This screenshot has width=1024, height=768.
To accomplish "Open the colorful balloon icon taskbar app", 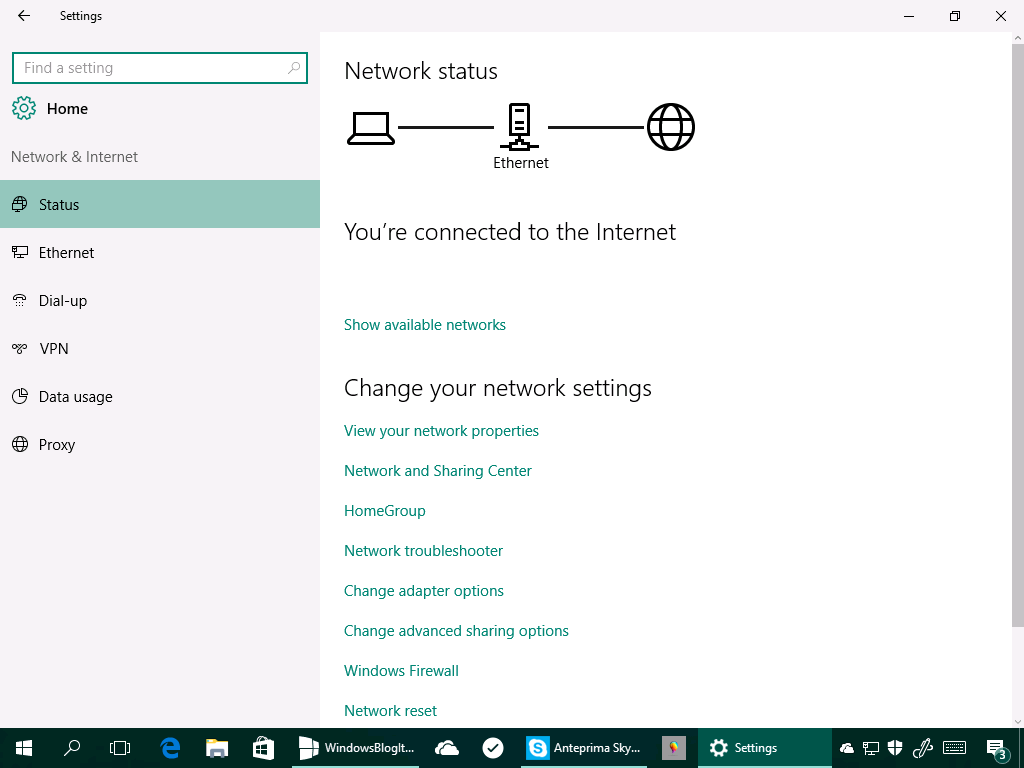I will (674, 748).
